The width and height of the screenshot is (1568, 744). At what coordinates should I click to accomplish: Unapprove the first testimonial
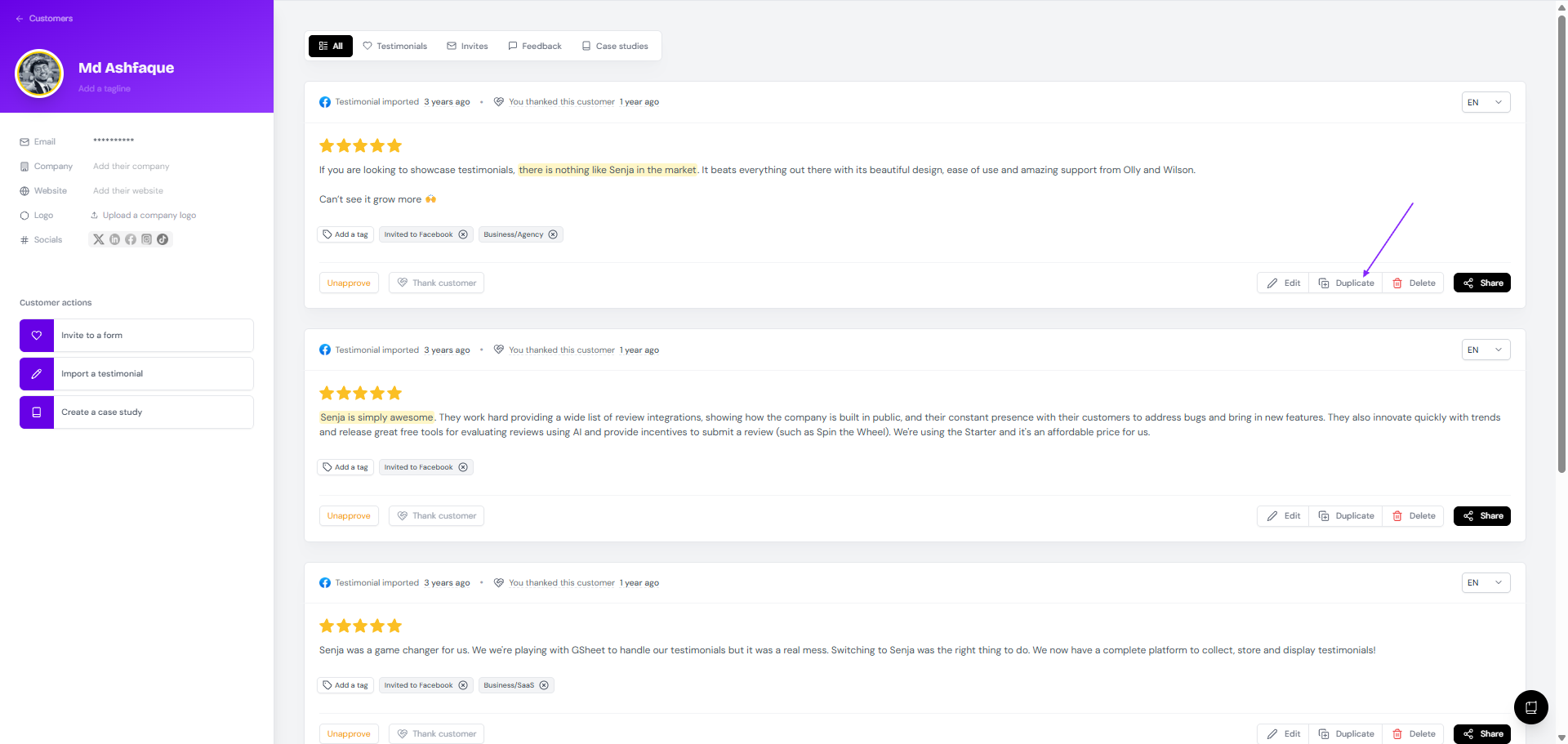pos(349,283)
